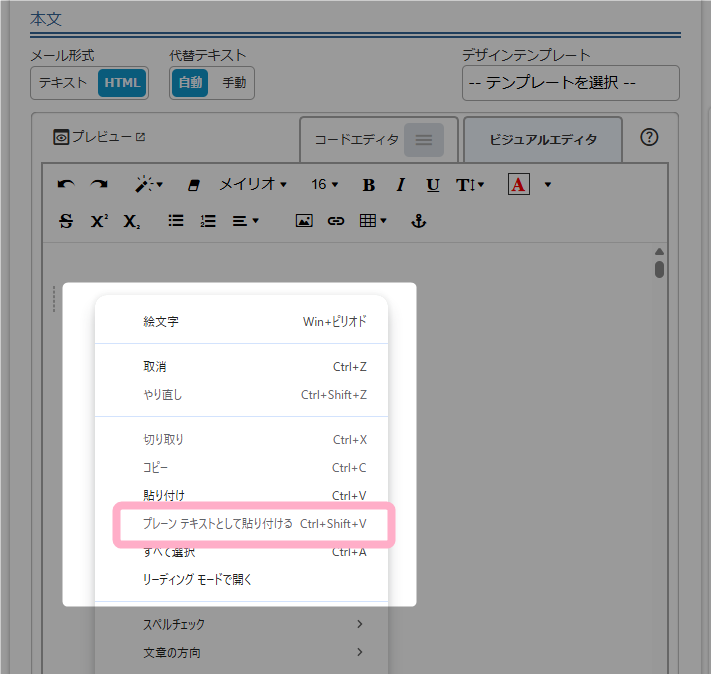
Task: Click the insert link icon
Action: 336,221
